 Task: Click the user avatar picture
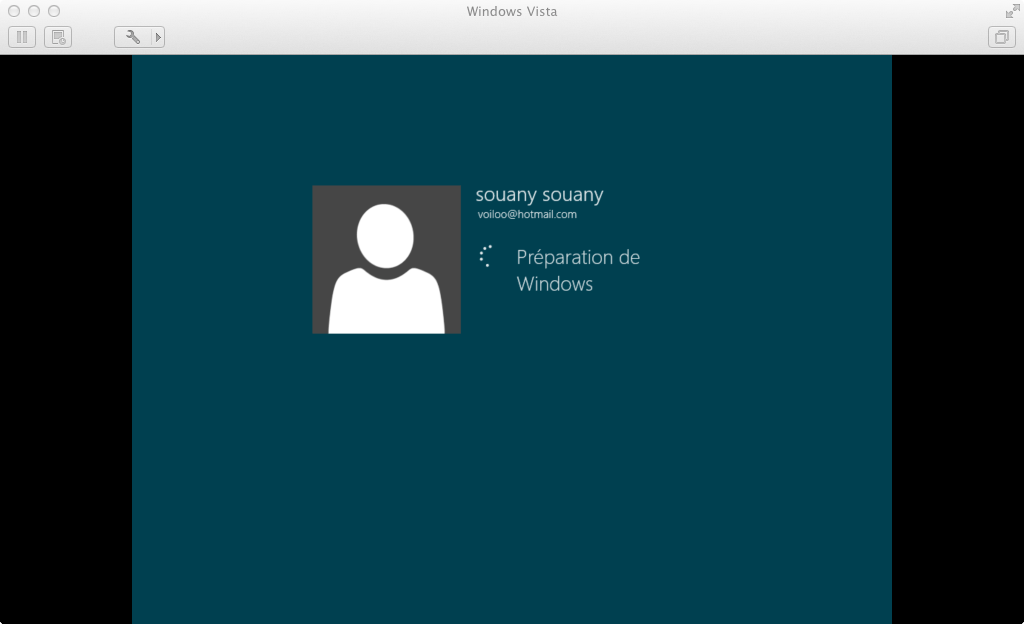click(387, 259)
